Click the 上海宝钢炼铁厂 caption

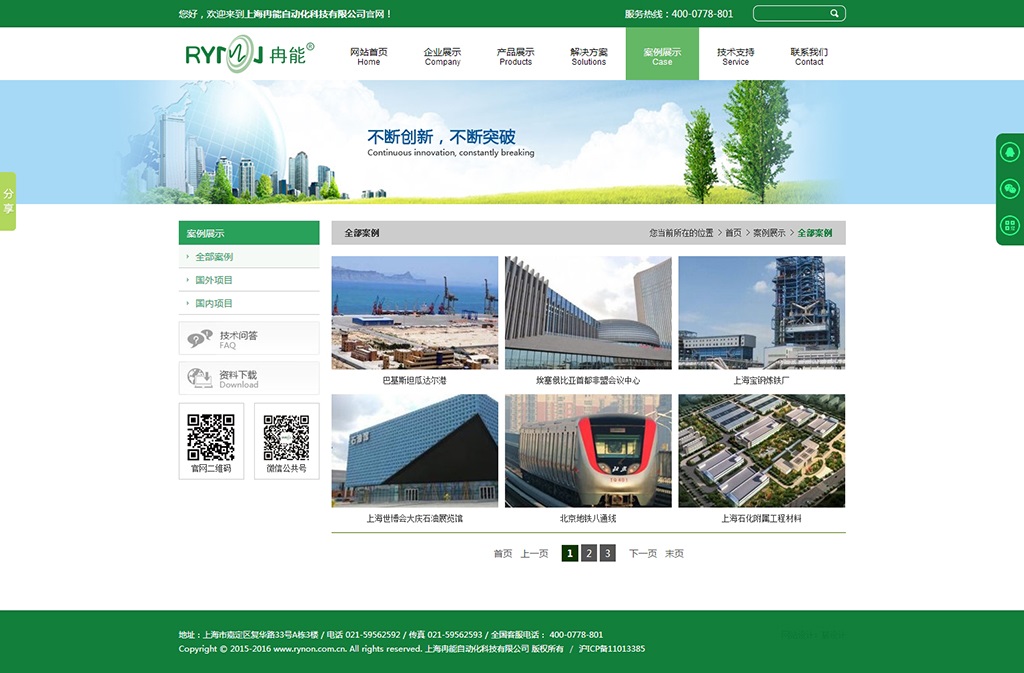pyautogui.click(x=761, y=380)
